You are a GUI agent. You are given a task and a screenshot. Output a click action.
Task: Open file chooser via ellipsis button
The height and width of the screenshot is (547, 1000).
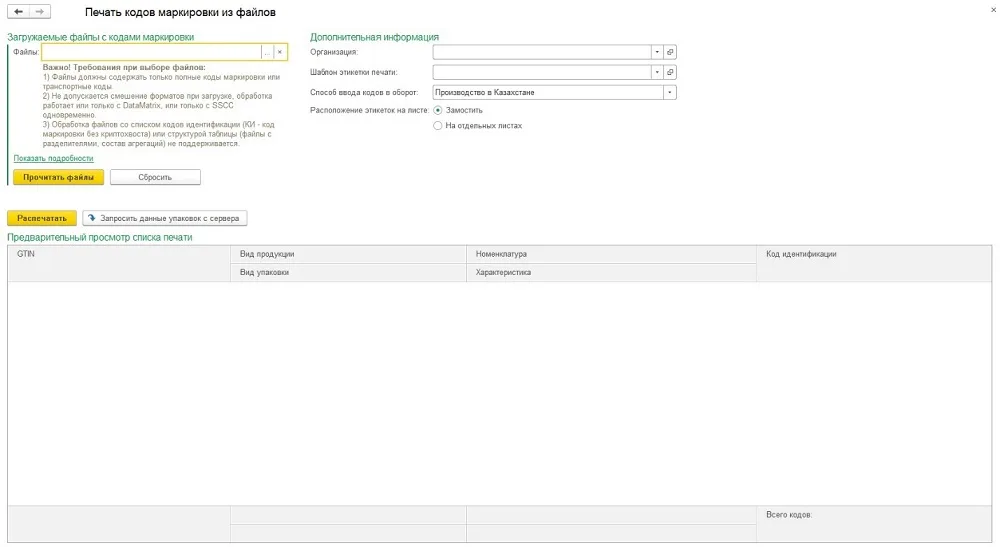(267, 52)
